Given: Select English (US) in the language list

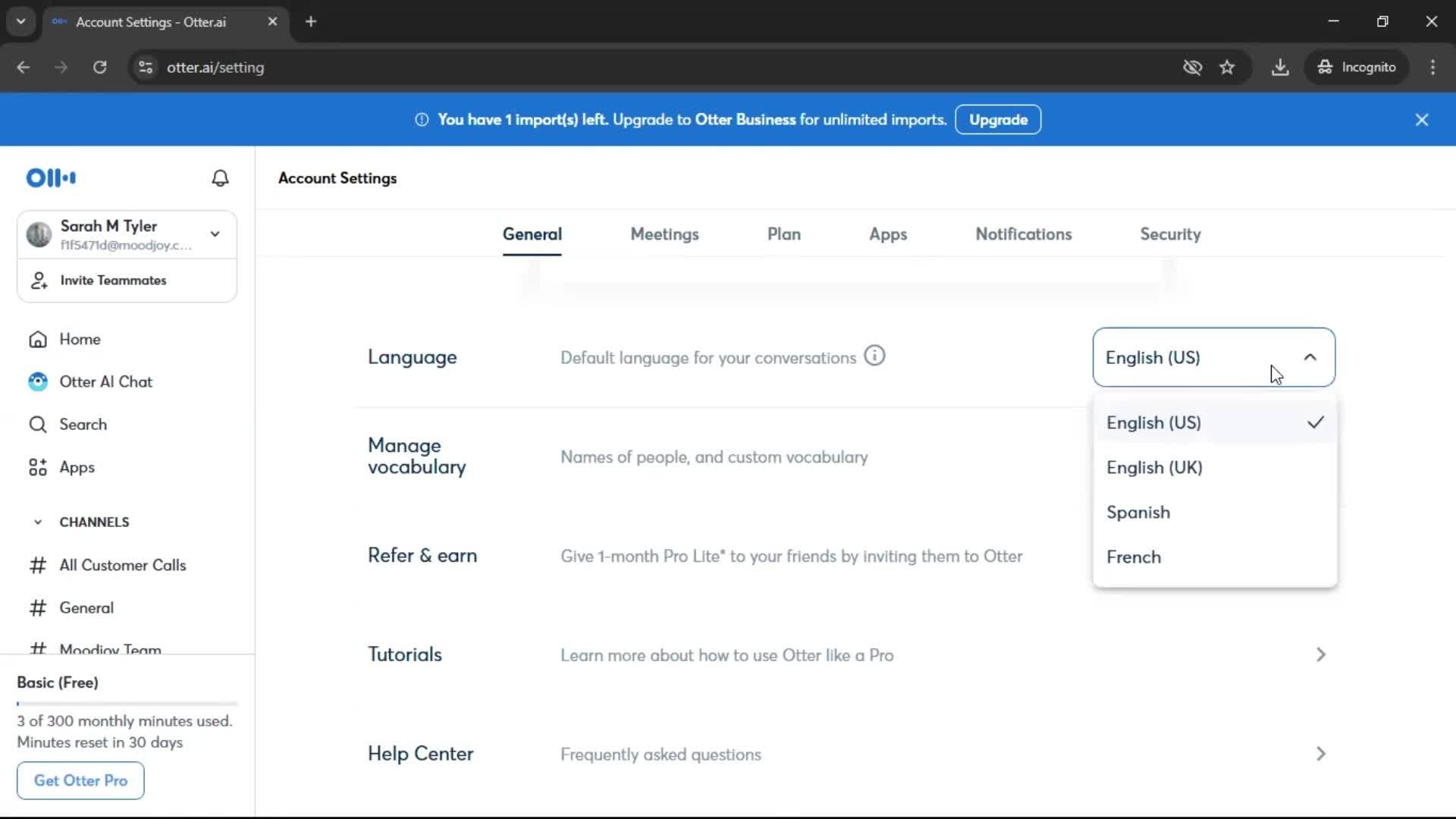Looking at the screenshot, I should point(1214,422).
